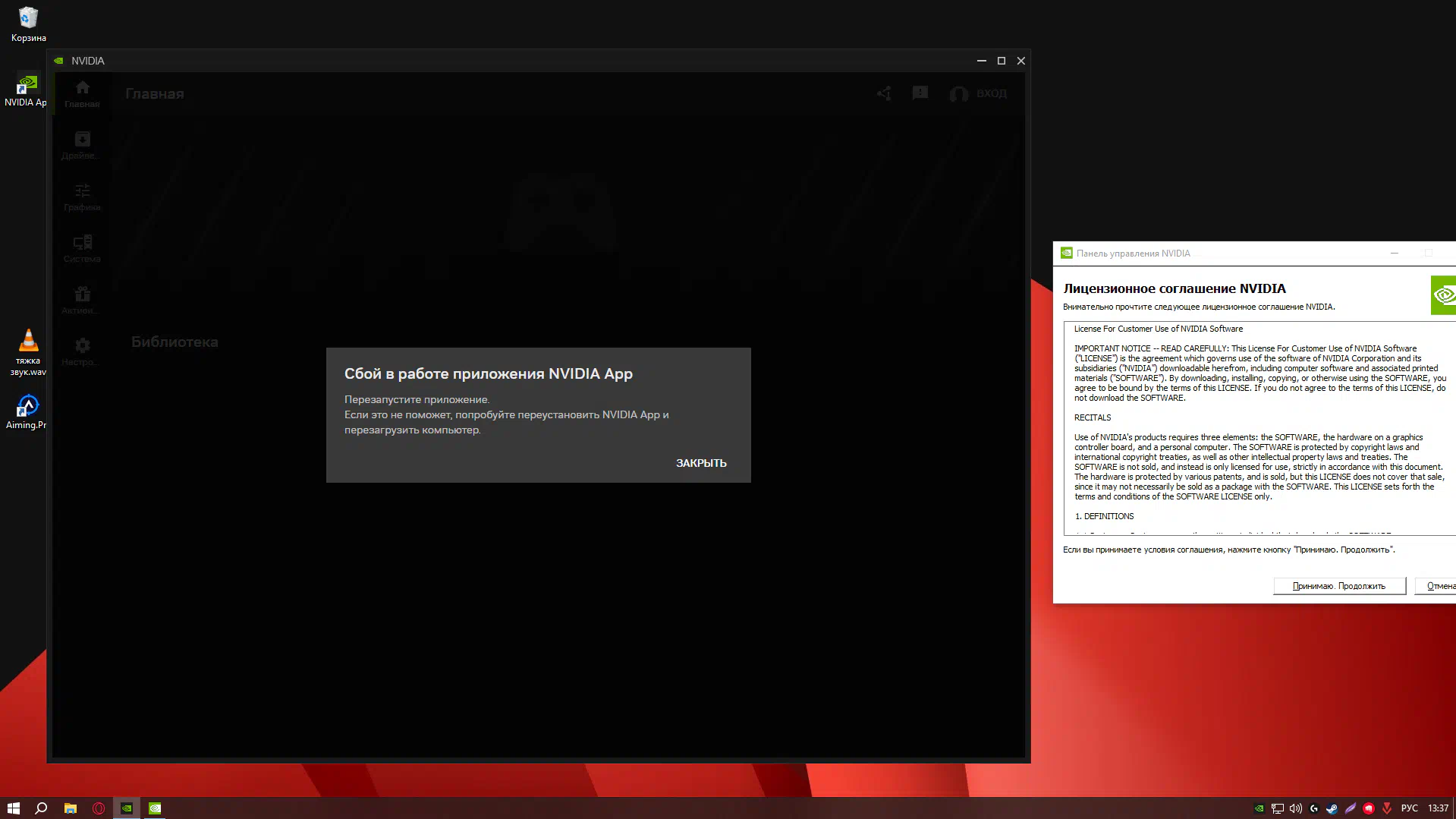
Task: Click the user avatar icon next to ВХОД
Action: (x=959, y=93)
